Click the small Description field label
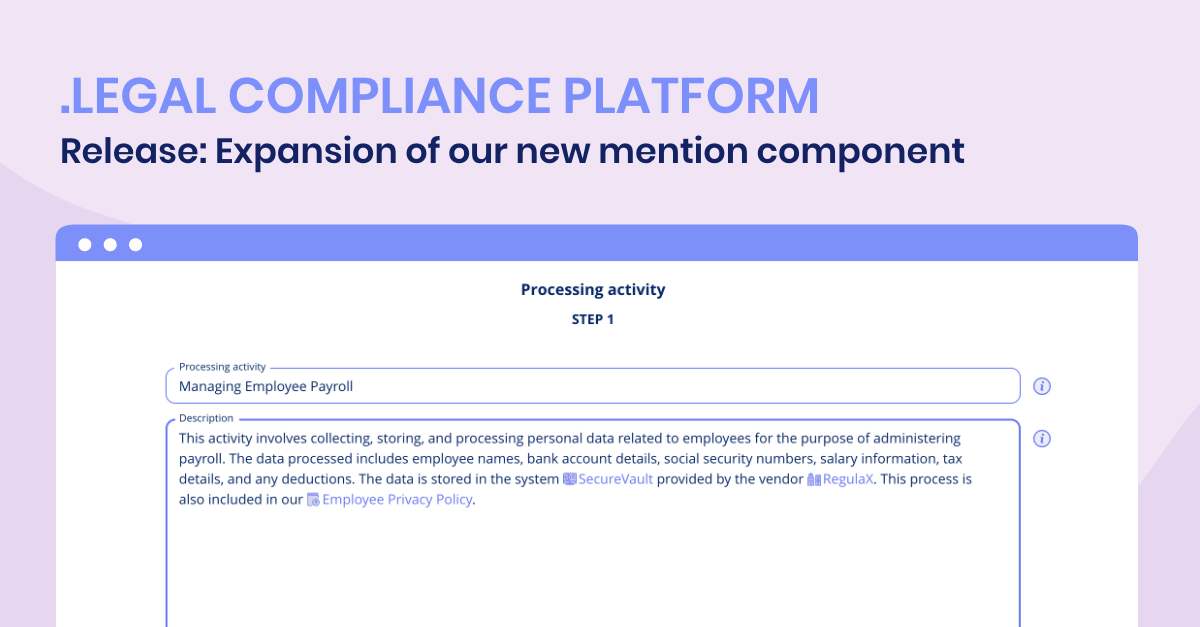 click(206, 418)
